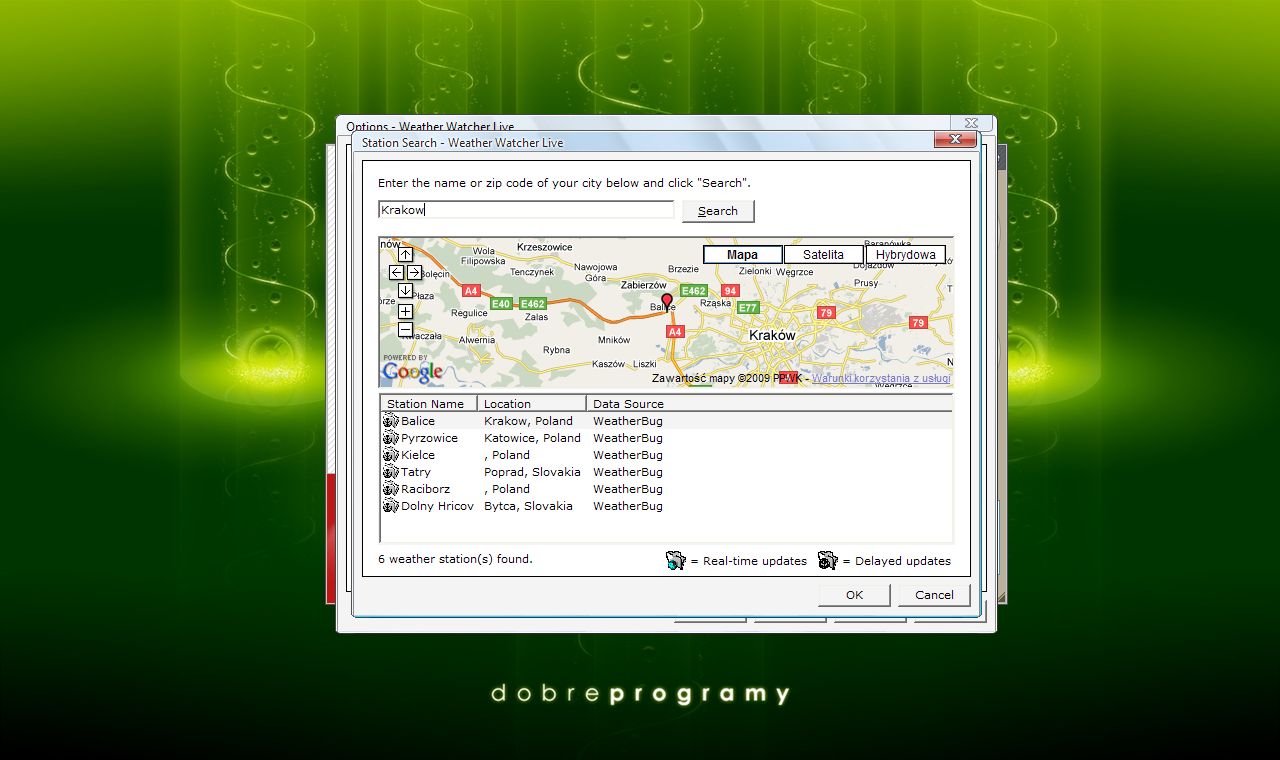
Task: Click the Tatry station icon
Action: (x=390, y=472)
